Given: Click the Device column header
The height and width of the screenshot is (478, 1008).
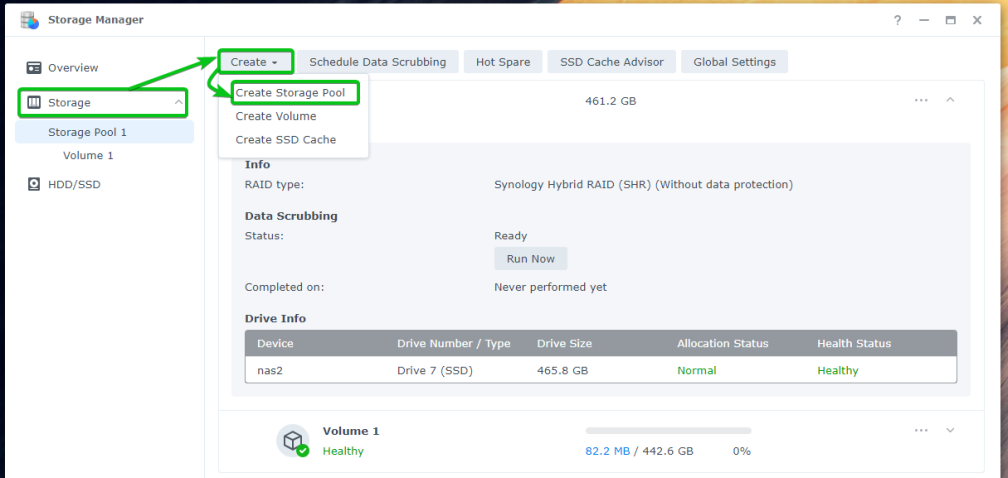Looking at the screenshot, I should click(x=275, y=344).
